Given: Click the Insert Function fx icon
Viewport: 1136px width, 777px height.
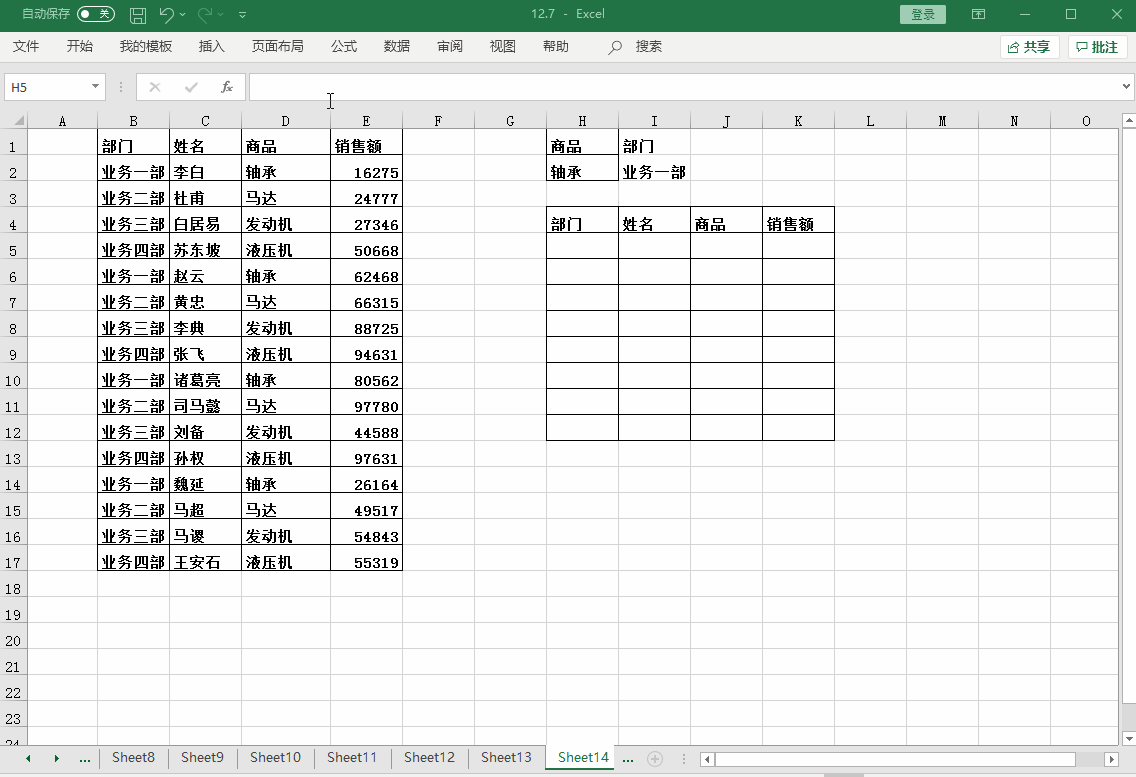Looking at the screenshot, I should point(227,87).
